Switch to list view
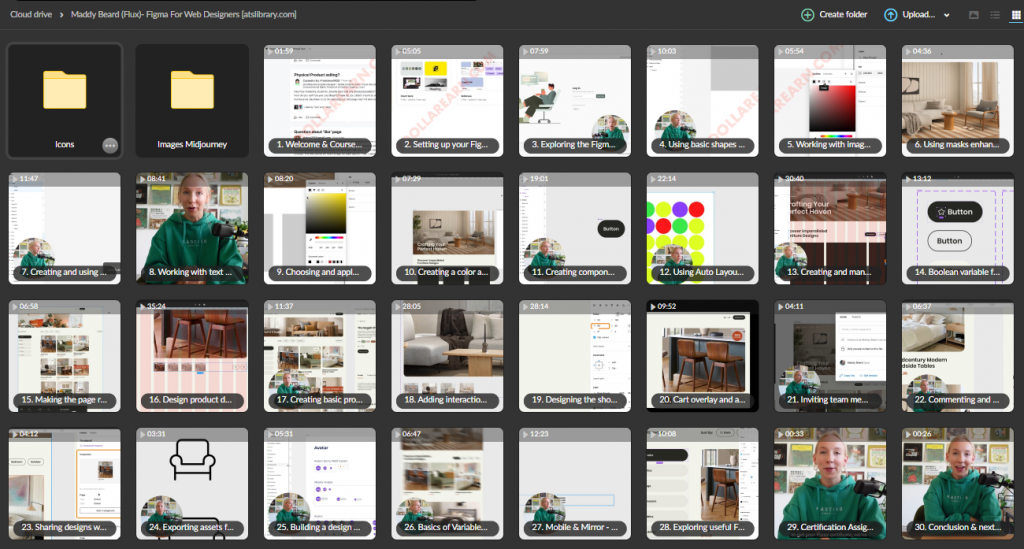 click(995, 14)
